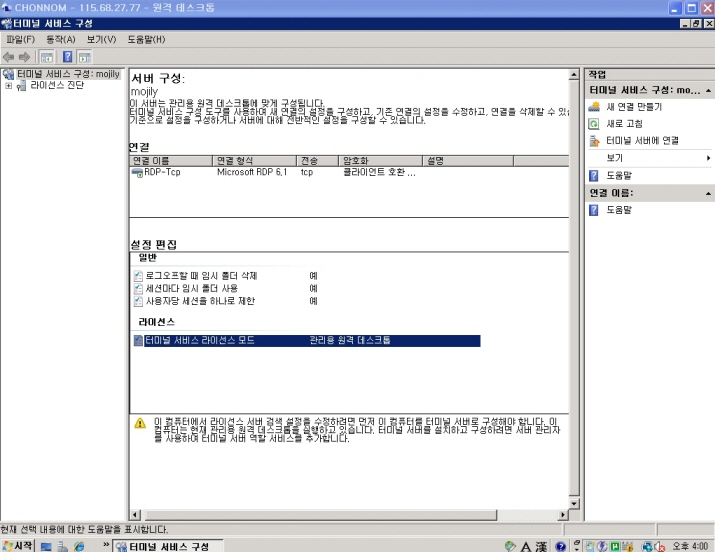Click the main pane vertical scrollbar down arrow

click(574, 502)
